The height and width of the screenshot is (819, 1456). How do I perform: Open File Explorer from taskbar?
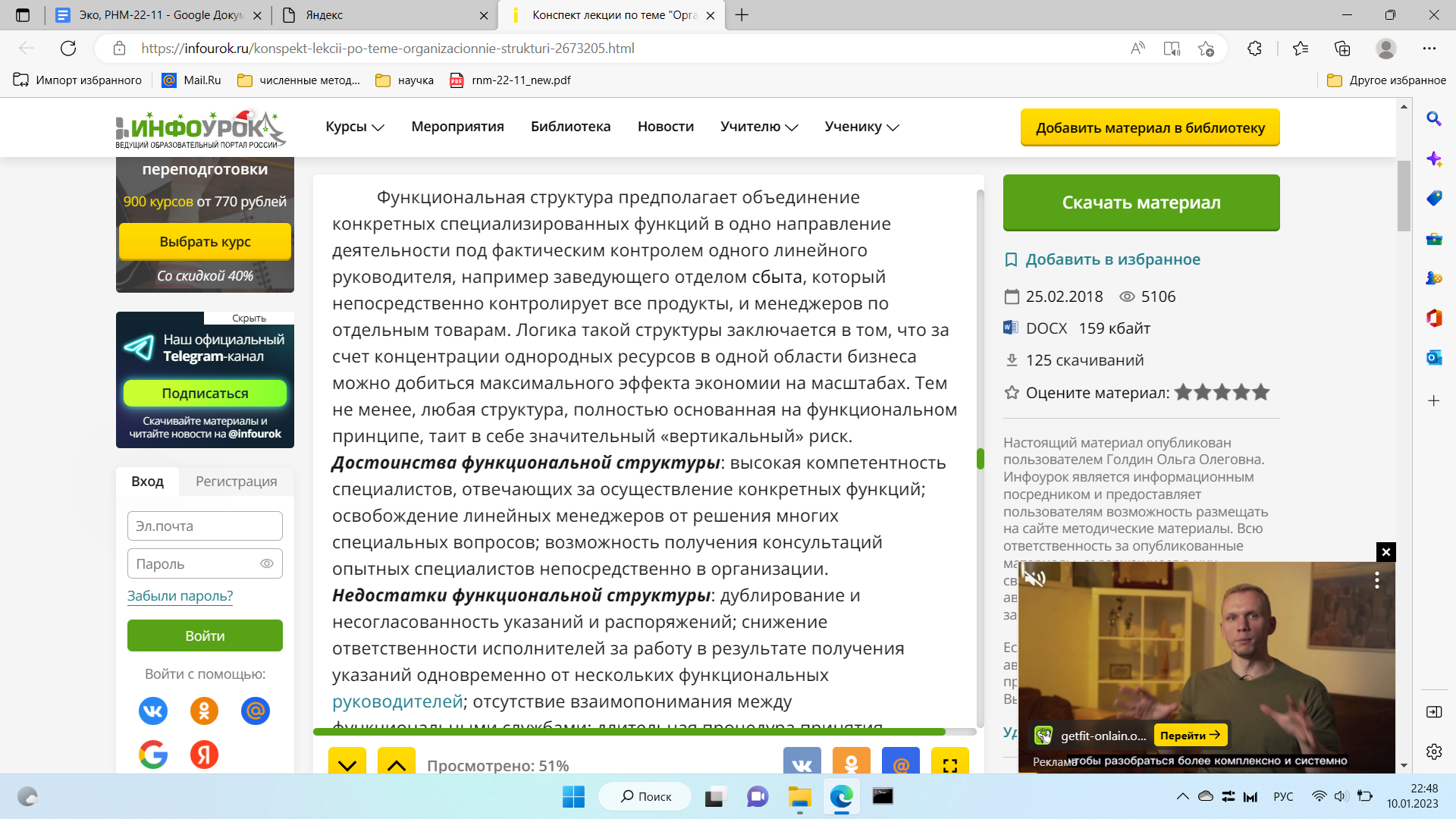click(x=799, y=796)
